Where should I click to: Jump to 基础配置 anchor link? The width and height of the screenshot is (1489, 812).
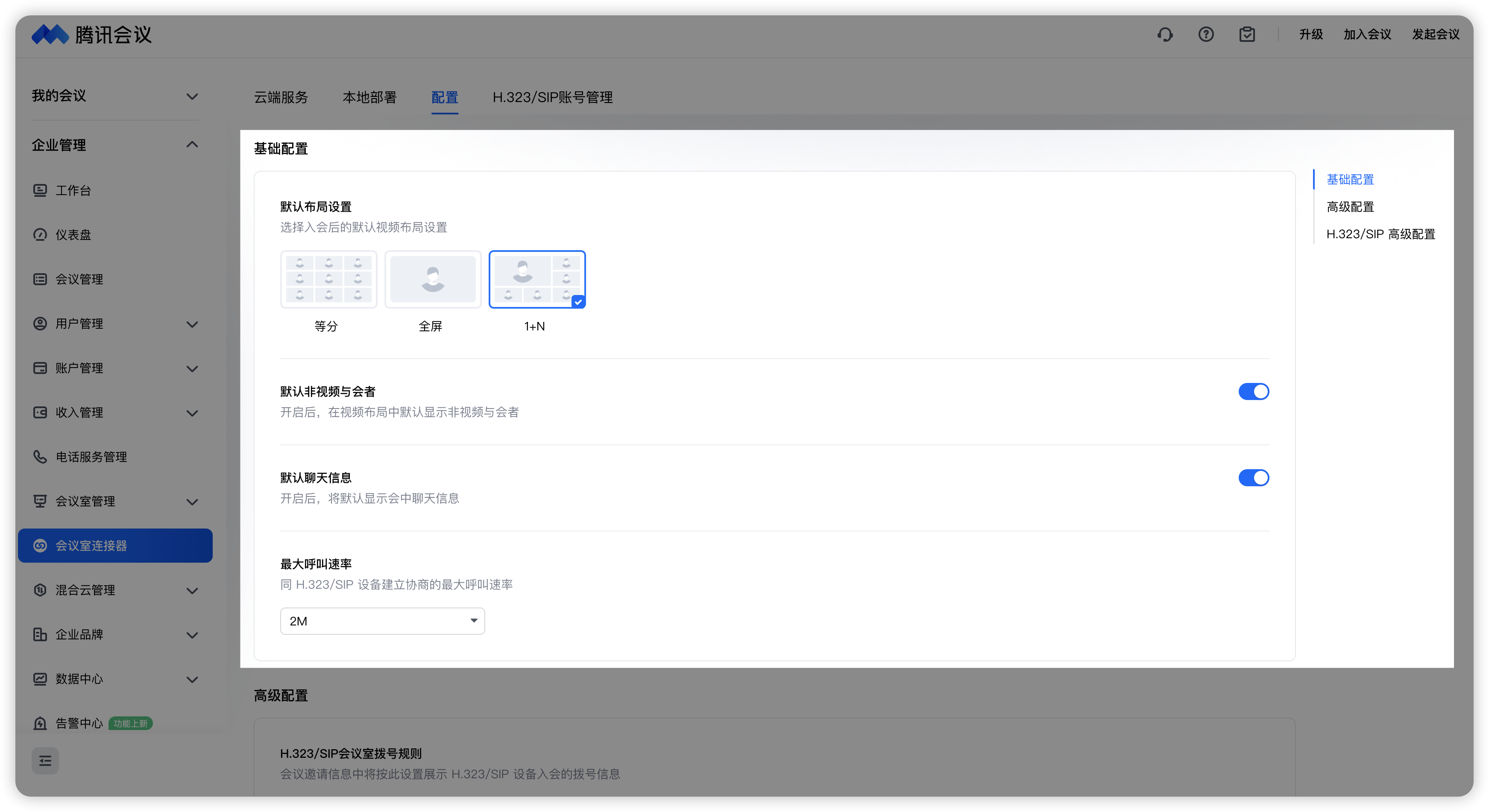pos(1350,179)
